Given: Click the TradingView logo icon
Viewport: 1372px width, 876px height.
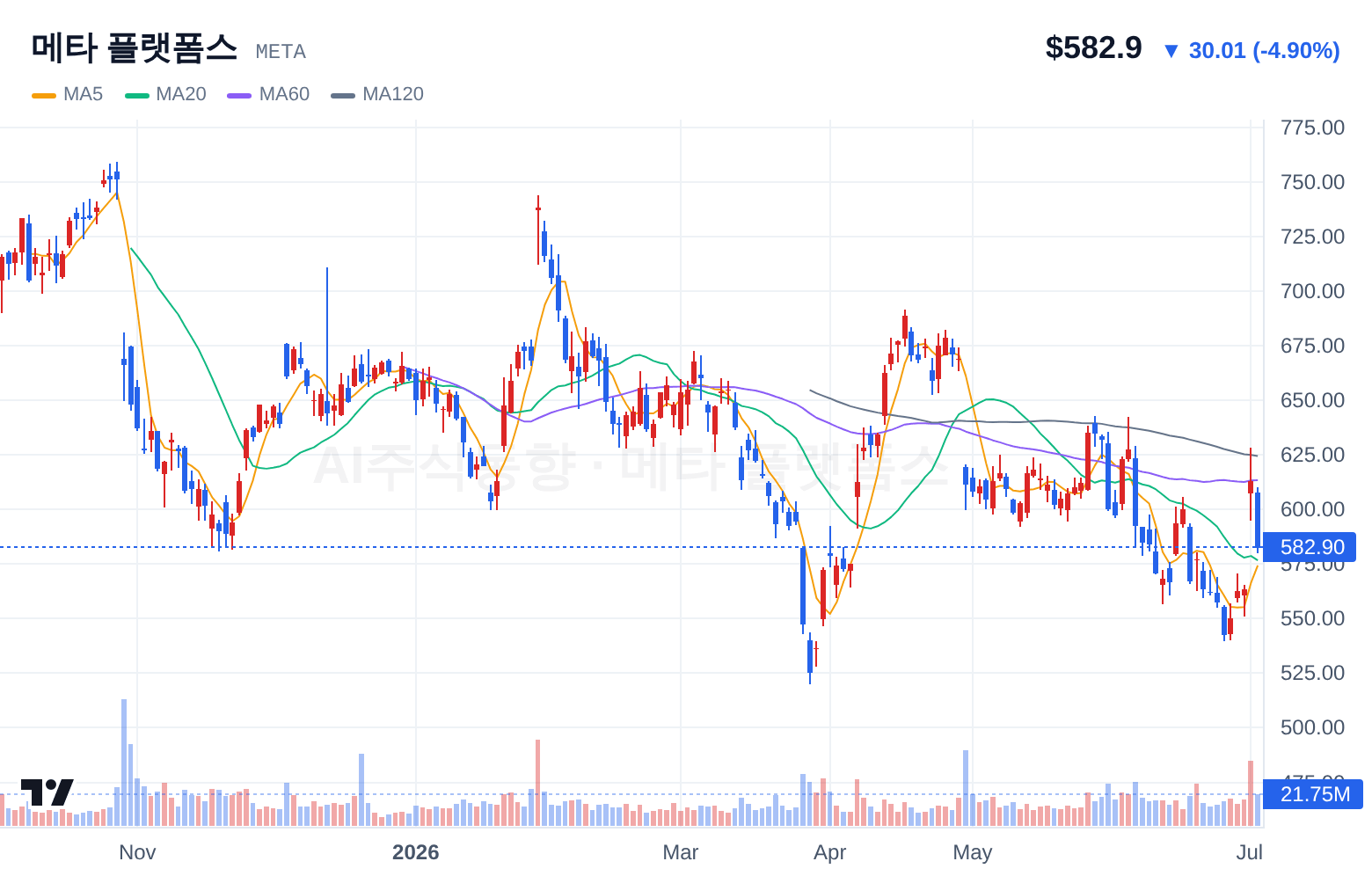Looking at the screenshot, I should coord(47,792).
